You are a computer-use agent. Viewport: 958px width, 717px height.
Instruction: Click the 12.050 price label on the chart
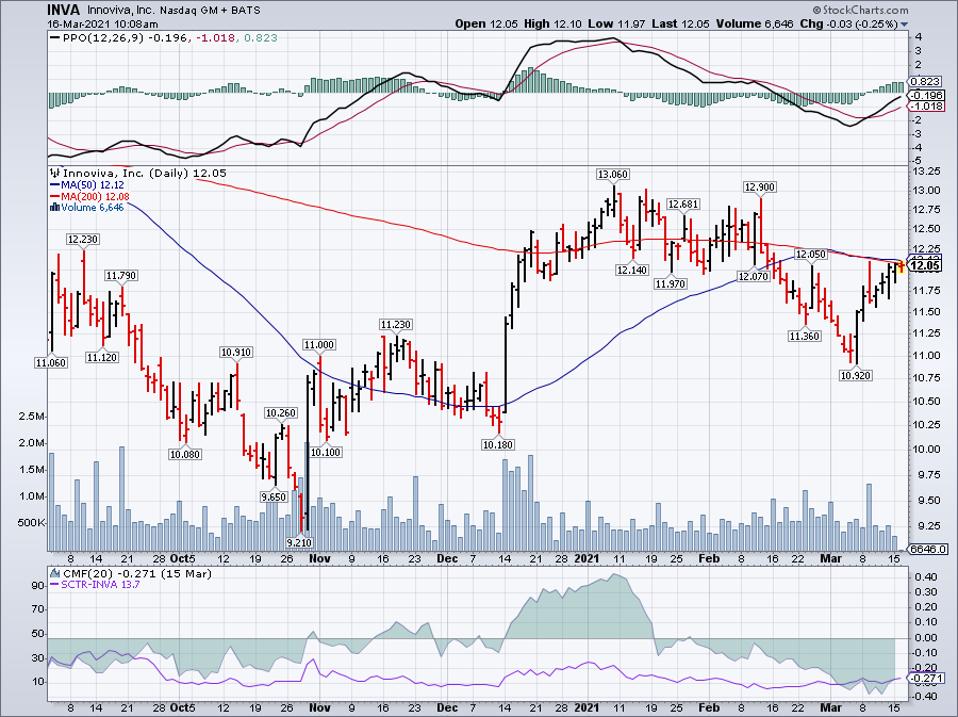tap(811, 254)
